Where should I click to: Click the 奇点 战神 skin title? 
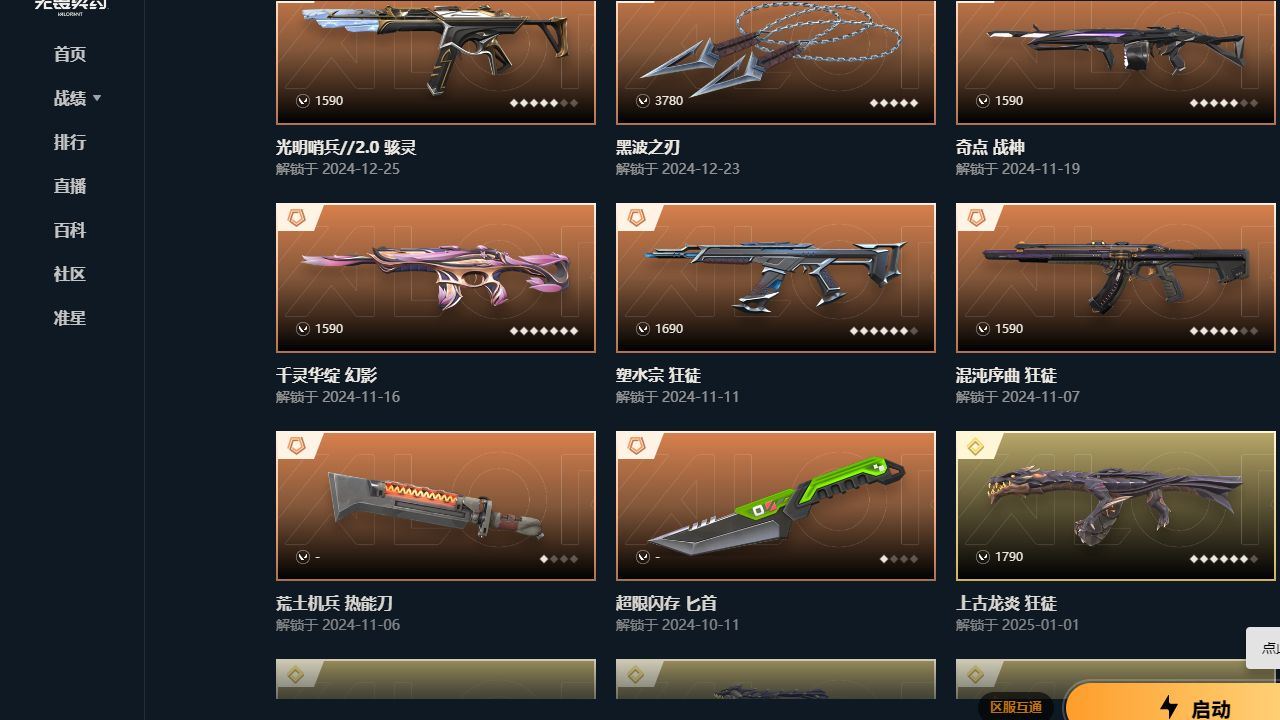click(990, 147)
